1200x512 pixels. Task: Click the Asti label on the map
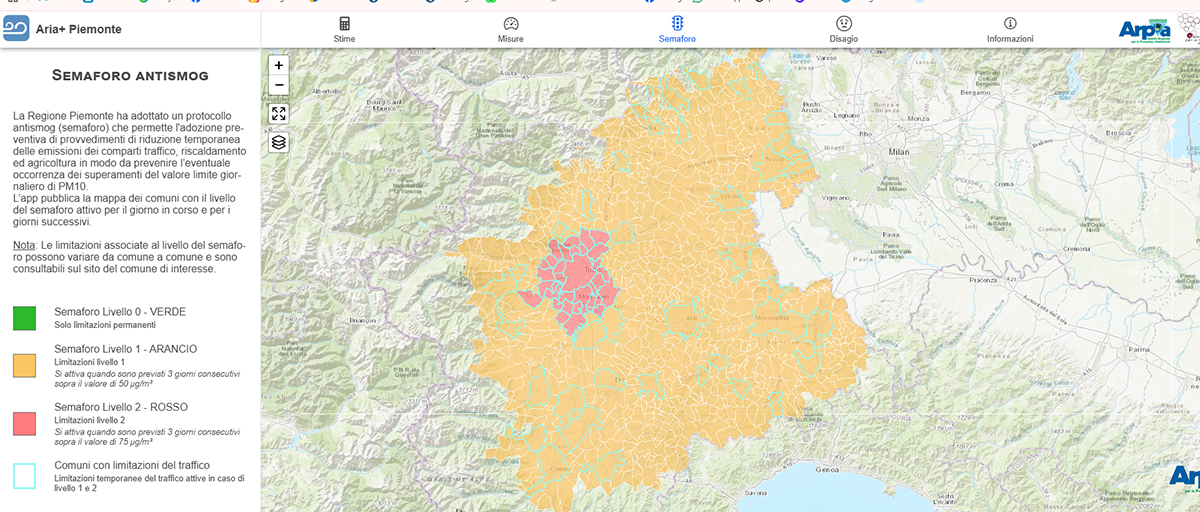tap(691, 318)
